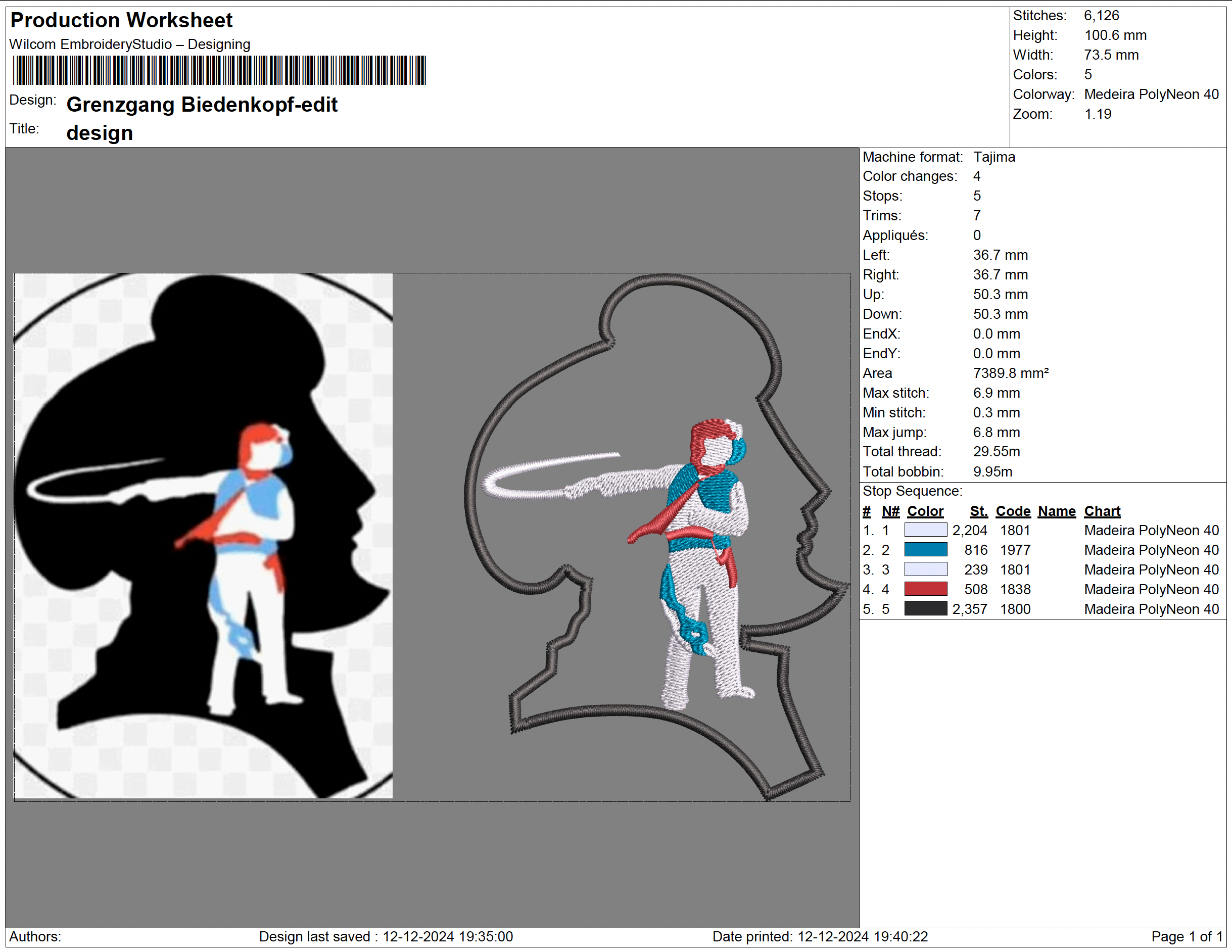The width and height of the screenshot is (1232, 952).
Task: Click the design name 'Grenzgang Biedenkopf-edit'
Action: (202, 105)
